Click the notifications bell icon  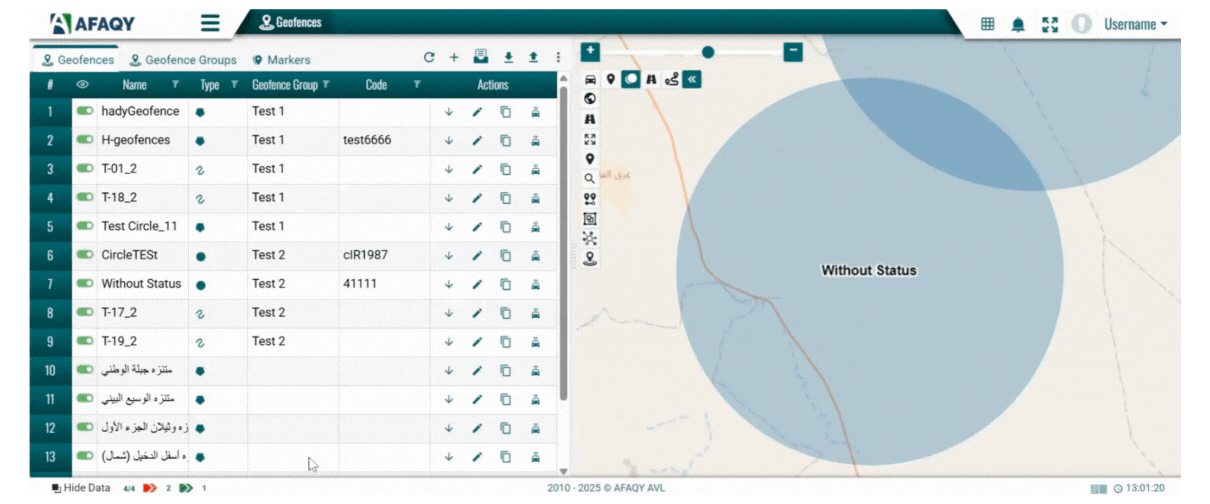pyautogui.click(x=1018, y=25)
